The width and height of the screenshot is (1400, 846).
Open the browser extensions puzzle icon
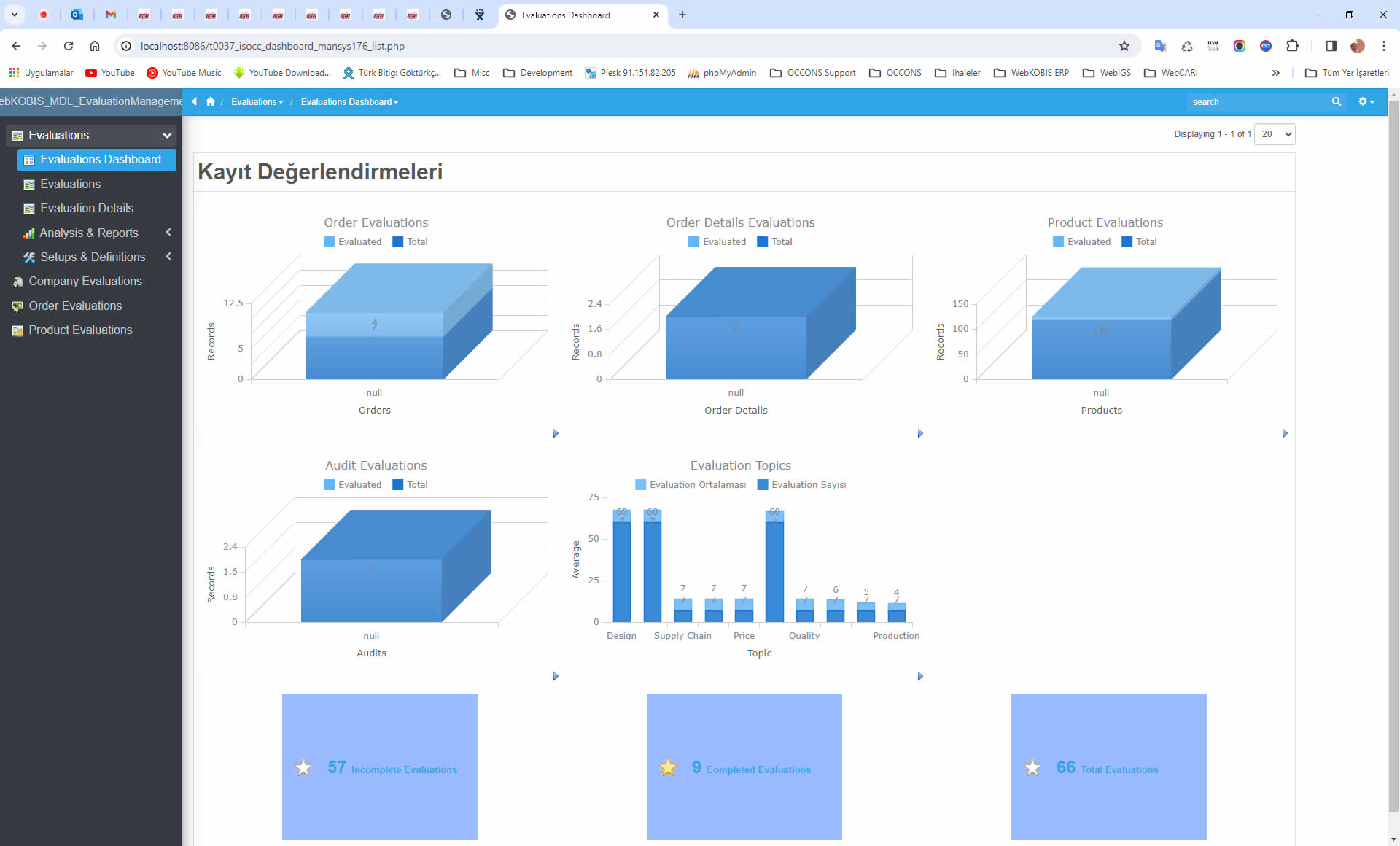[x=1292, y=46]
